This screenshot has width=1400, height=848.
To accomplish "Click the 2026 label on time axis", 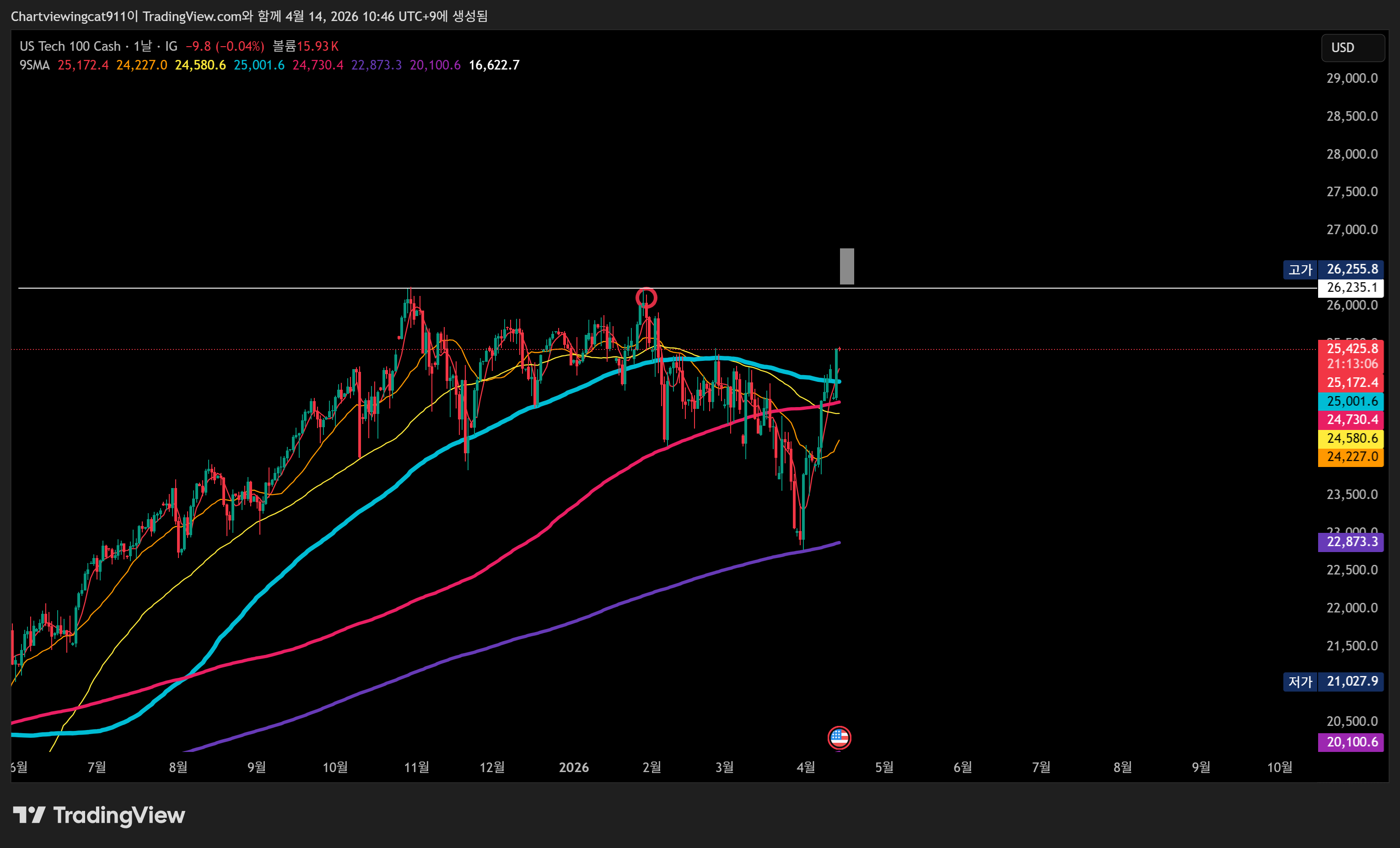I will tap(573, 767).
